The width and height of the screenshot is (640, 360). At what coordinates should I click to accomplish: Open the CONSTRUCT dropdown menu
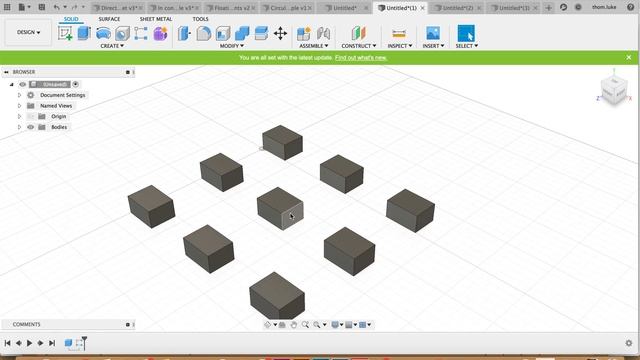point(359,46)
